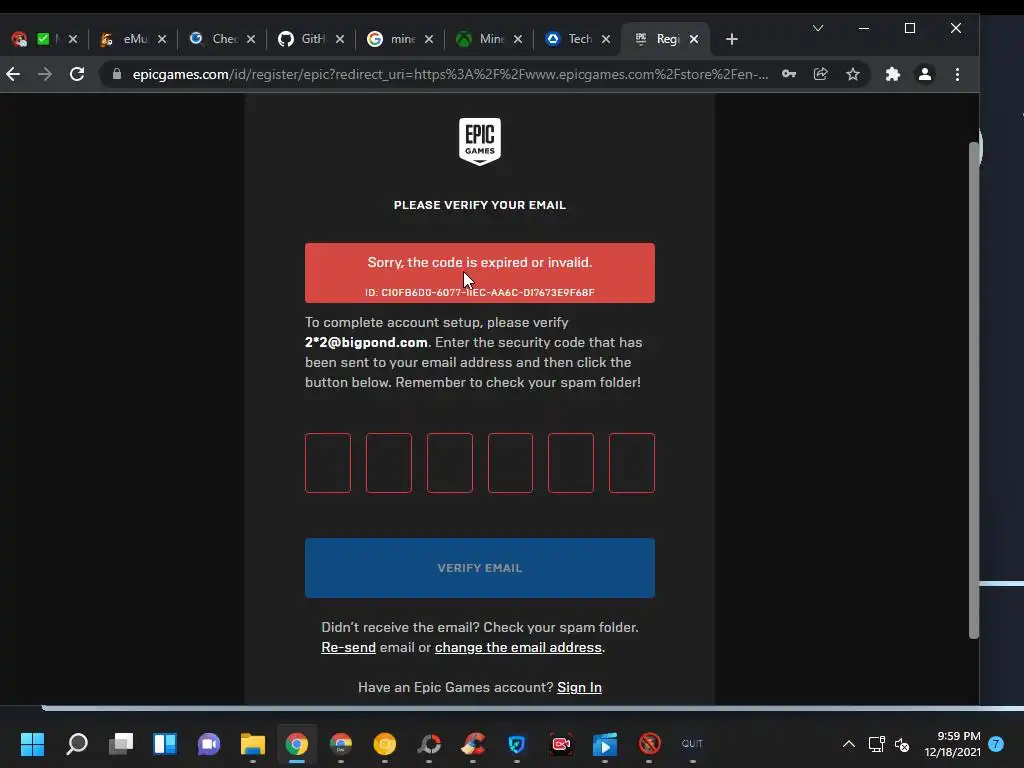Image resolution: width=1024 pixels, height=768 pixels.
Task: Click the Verify Email button
Action: (479, 568)
